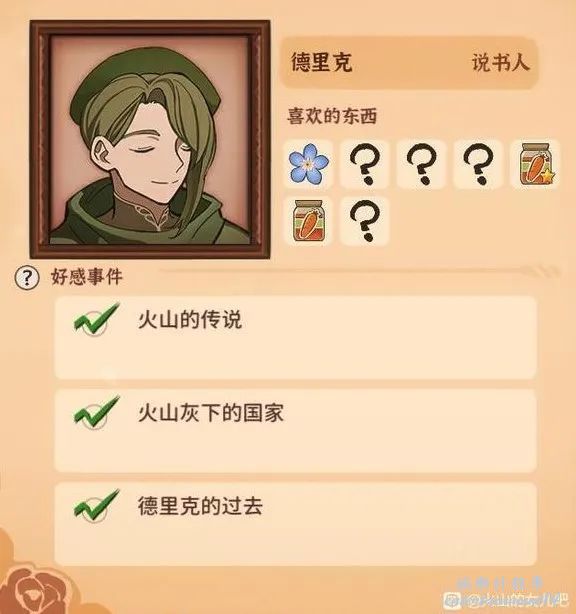Toggle checkmark for 火山灰下的国家
Image resolution: width=576 pixels, height=614 pixels.
click(96, 412)
